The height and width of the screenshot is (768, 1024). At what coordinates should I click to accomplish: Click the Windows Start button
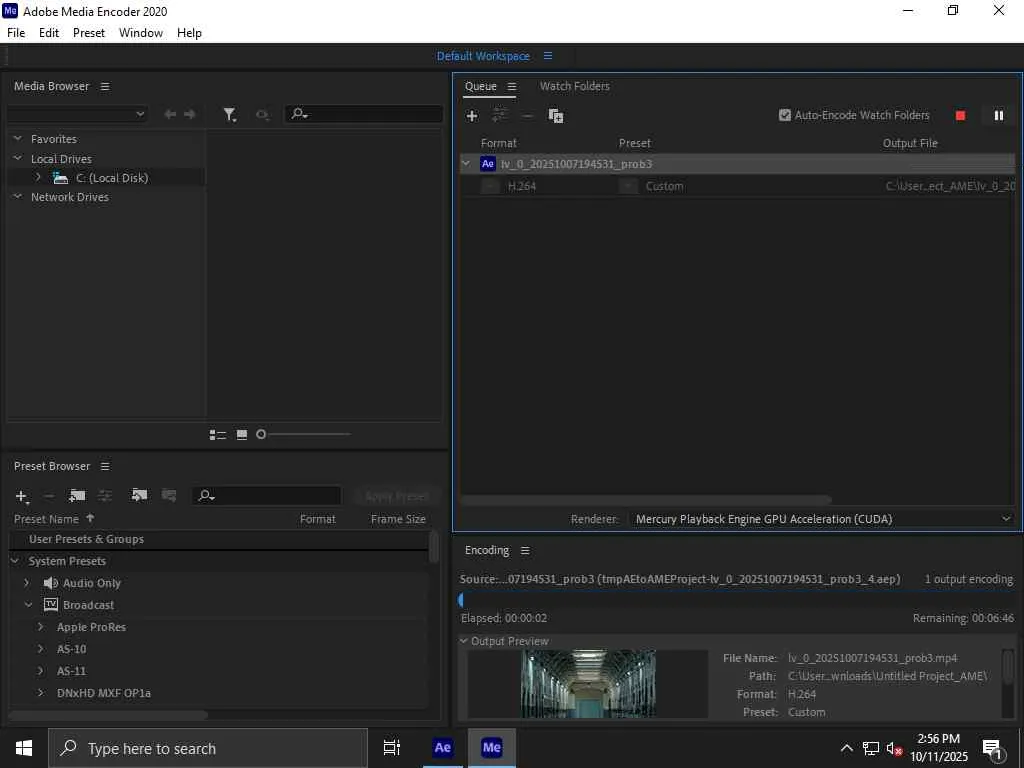click(24, 748)
